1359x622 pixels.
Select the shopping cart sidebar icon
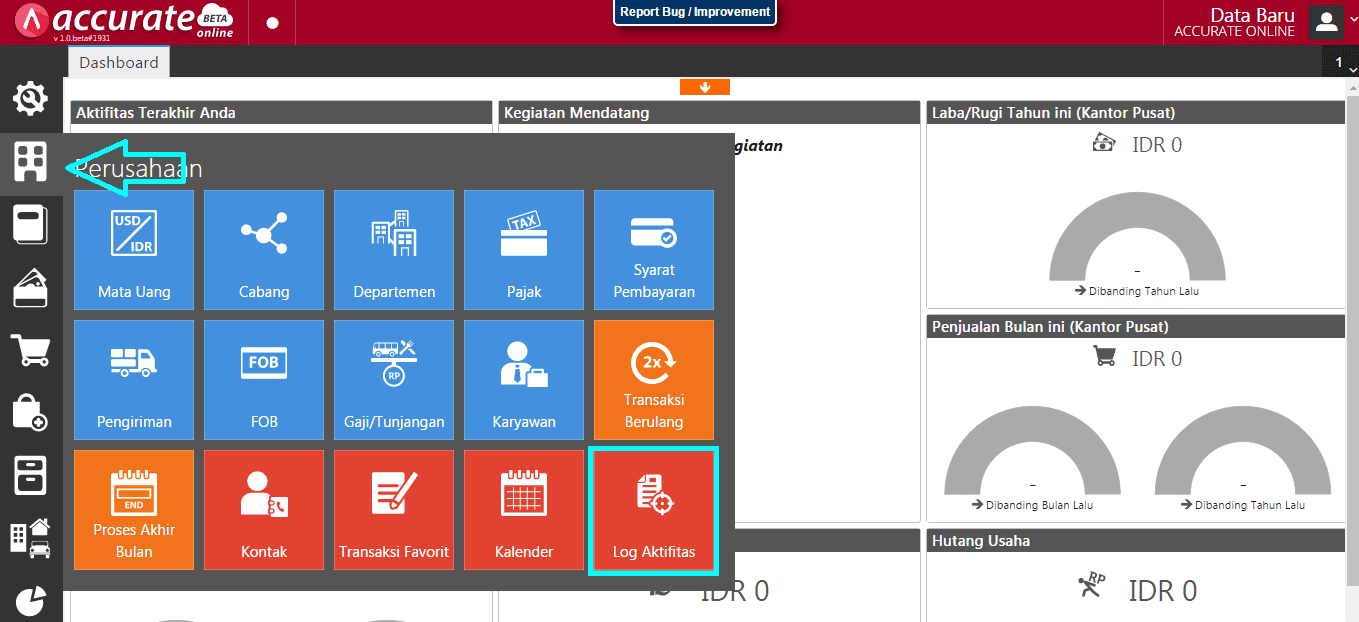(x=30, y=352)
